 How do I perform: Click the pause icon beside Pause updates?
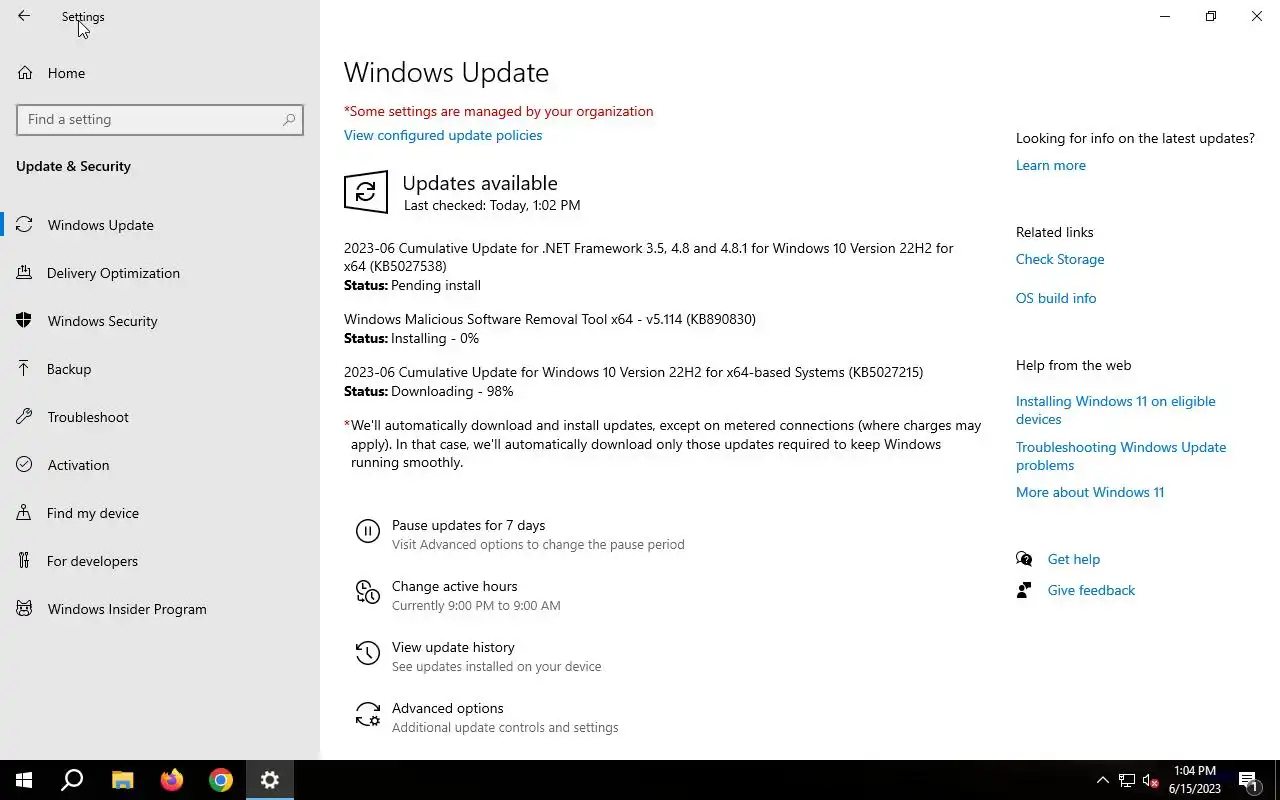[x=368, y=532]
